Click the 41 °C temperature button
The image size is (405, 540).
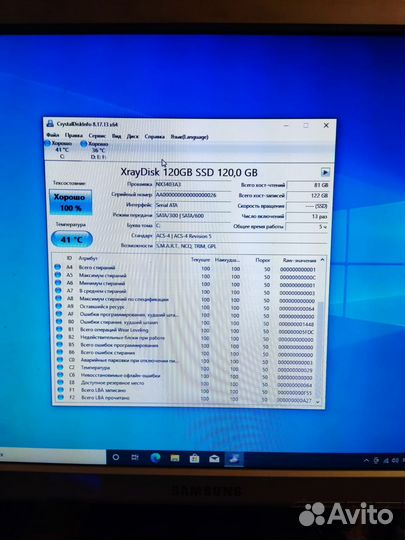pyautogui.click(x=72, y=239)
